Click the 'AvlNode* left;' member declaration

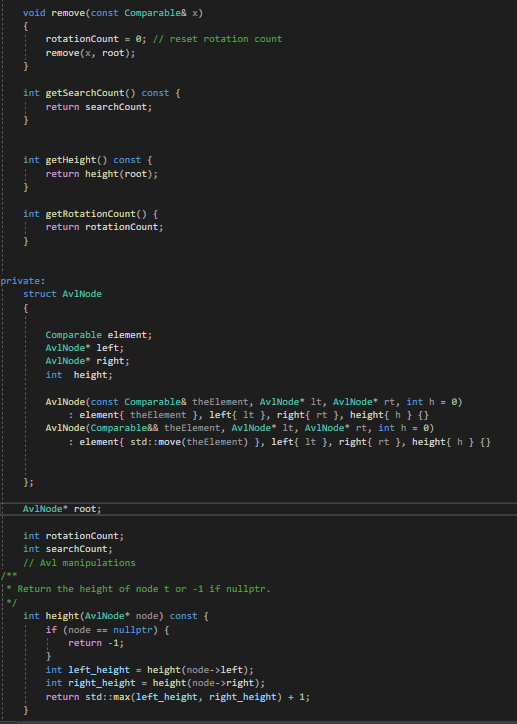point(84,348)
